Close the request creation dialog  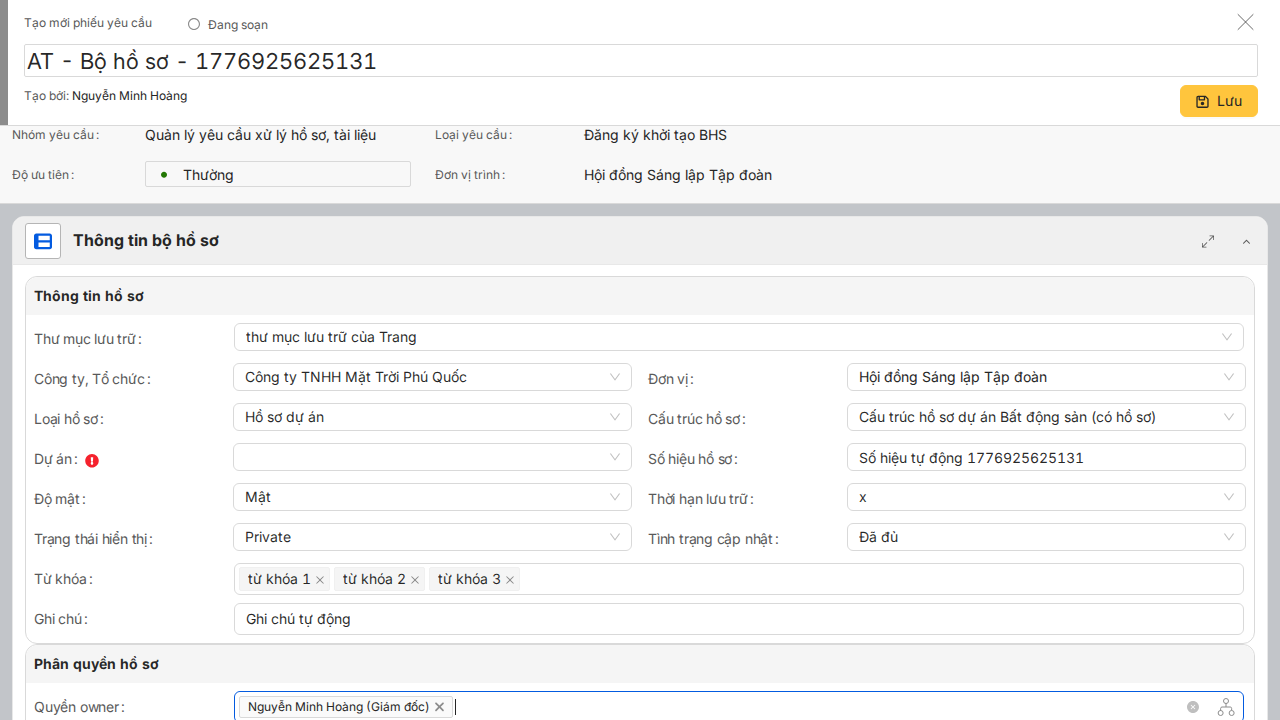[1245, 22]
